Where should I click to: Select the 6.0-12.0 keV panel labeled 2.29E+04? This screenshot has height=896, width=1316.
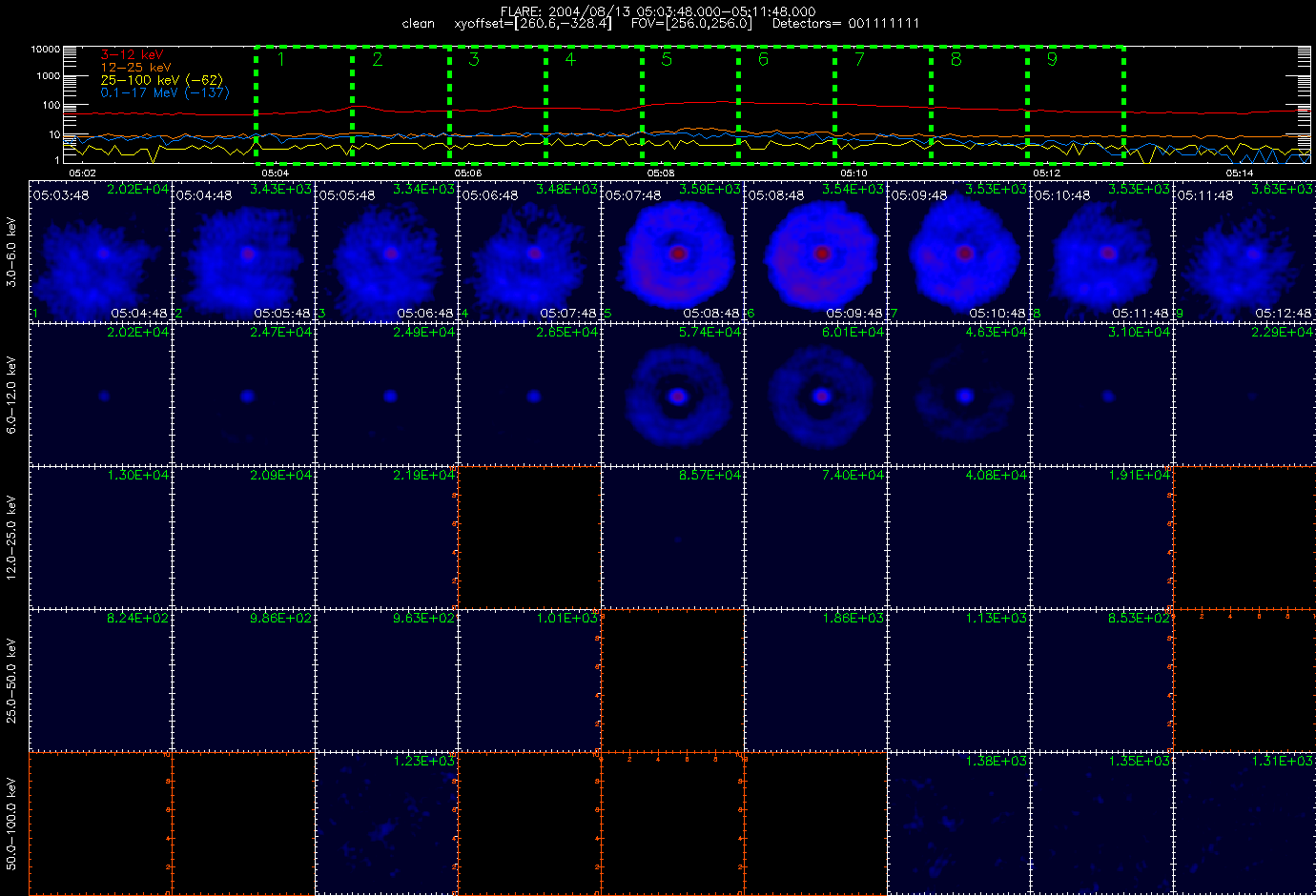[x=1244, y=394]
